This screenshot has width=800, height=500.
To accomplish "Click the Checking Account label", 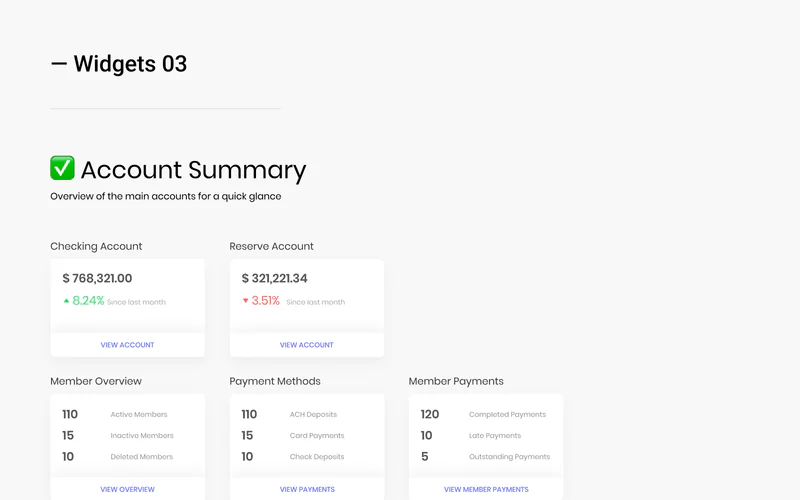I will 96,246.
